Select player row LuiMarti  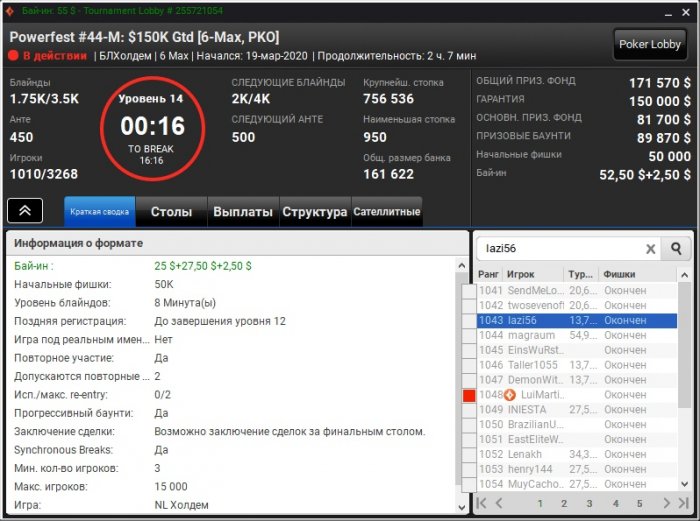[577, 395]
